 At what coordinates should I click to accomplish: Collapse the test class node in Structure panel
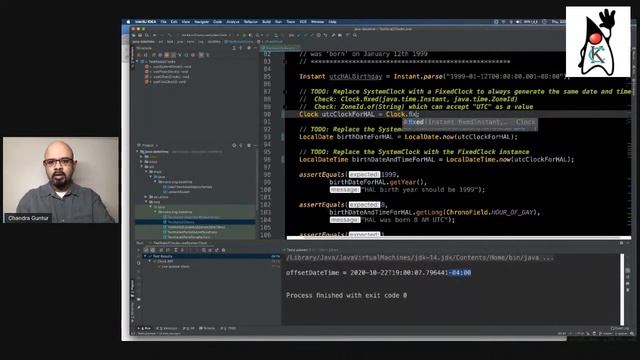(x=138, y=62)
